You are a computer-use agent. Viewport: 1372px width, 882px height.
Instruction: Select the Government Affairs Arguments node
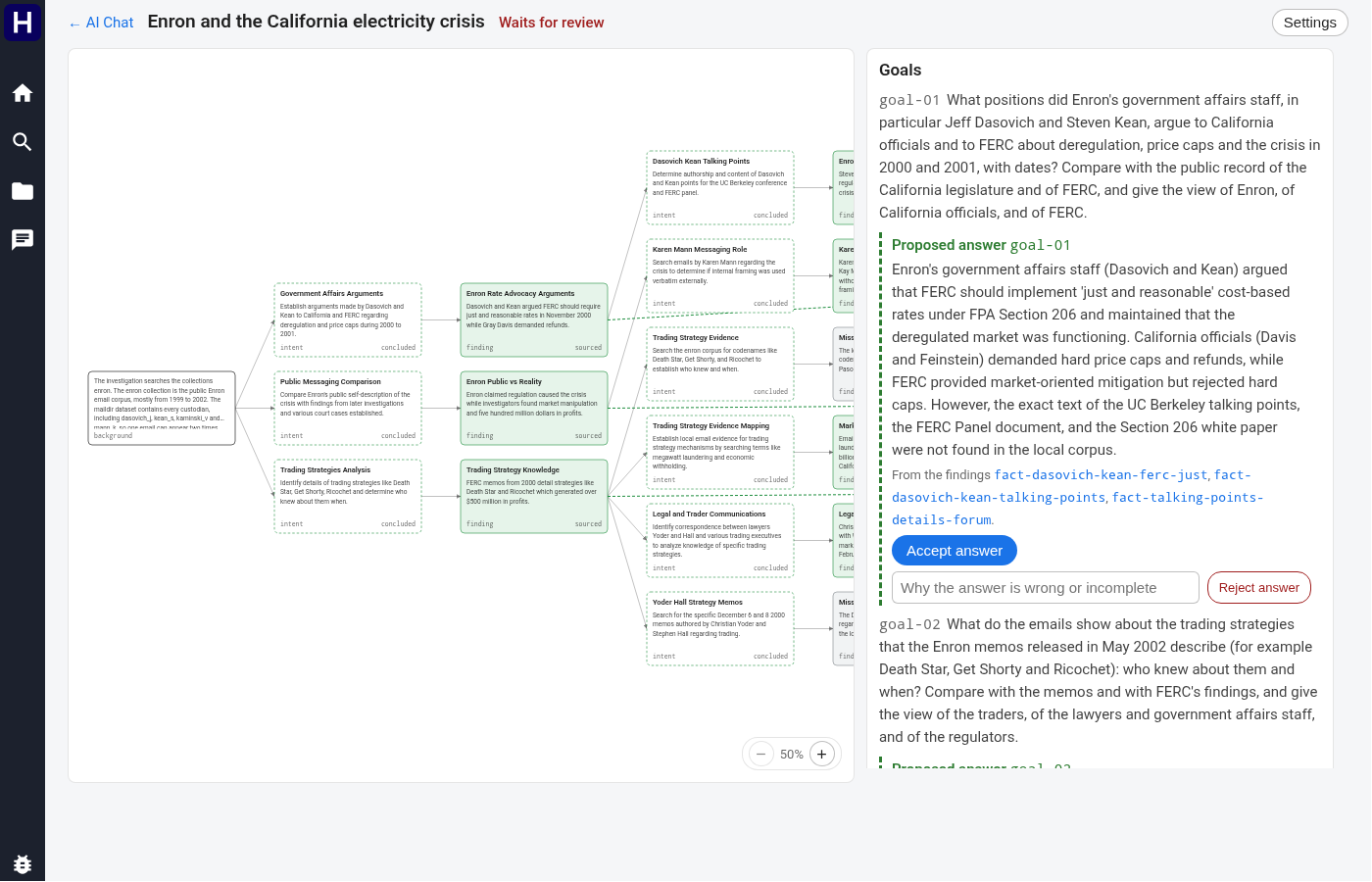coord(348,320)
